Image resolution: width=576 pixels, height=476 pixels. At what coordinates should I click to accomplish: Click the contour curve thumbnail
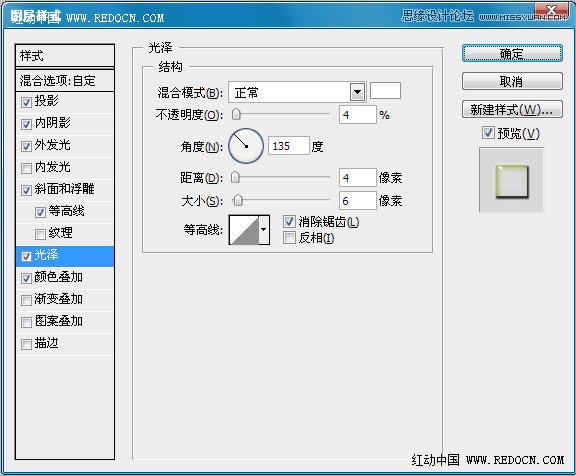[x=244, y=230]
